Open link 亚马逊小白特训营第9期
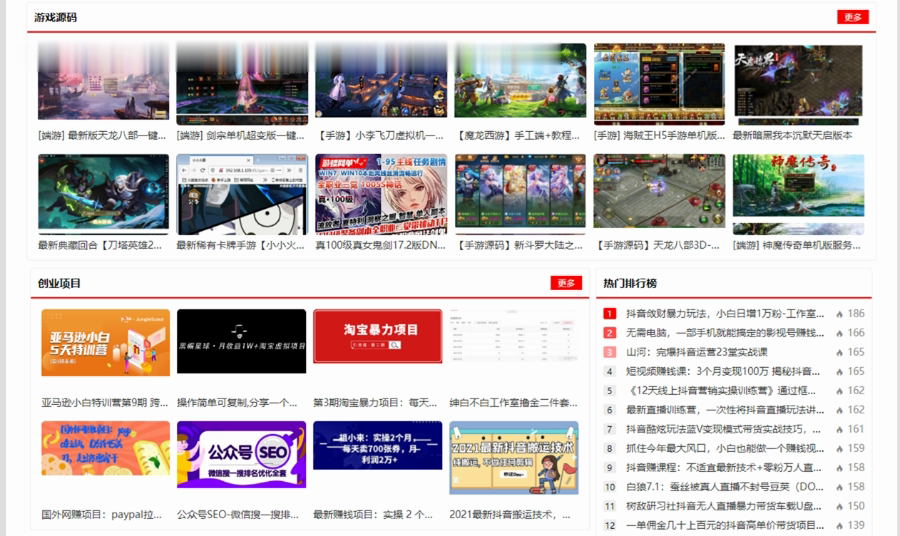 tap(104, 403)
